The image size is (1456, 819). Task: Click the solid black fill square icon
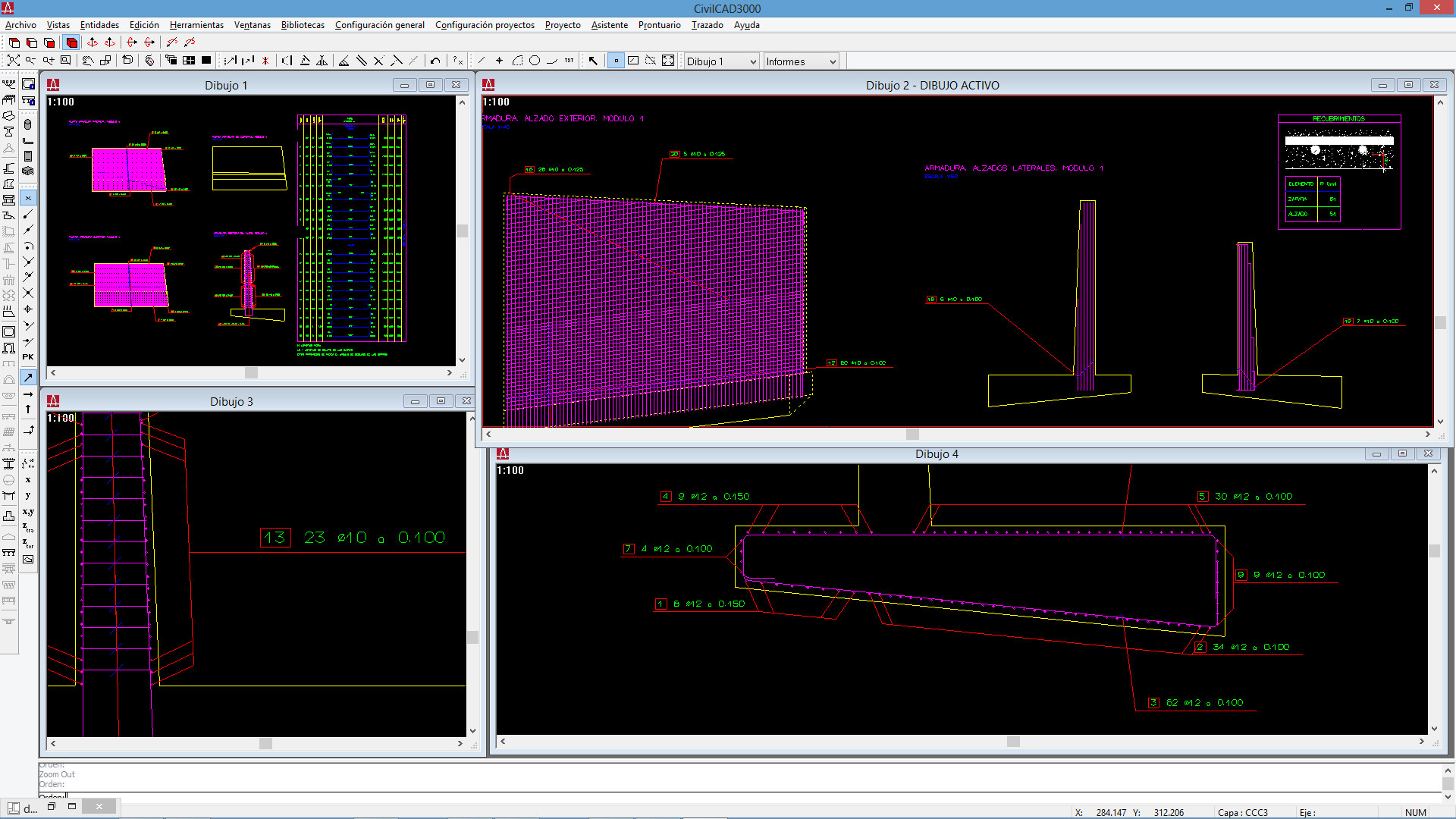pos(206,61)
